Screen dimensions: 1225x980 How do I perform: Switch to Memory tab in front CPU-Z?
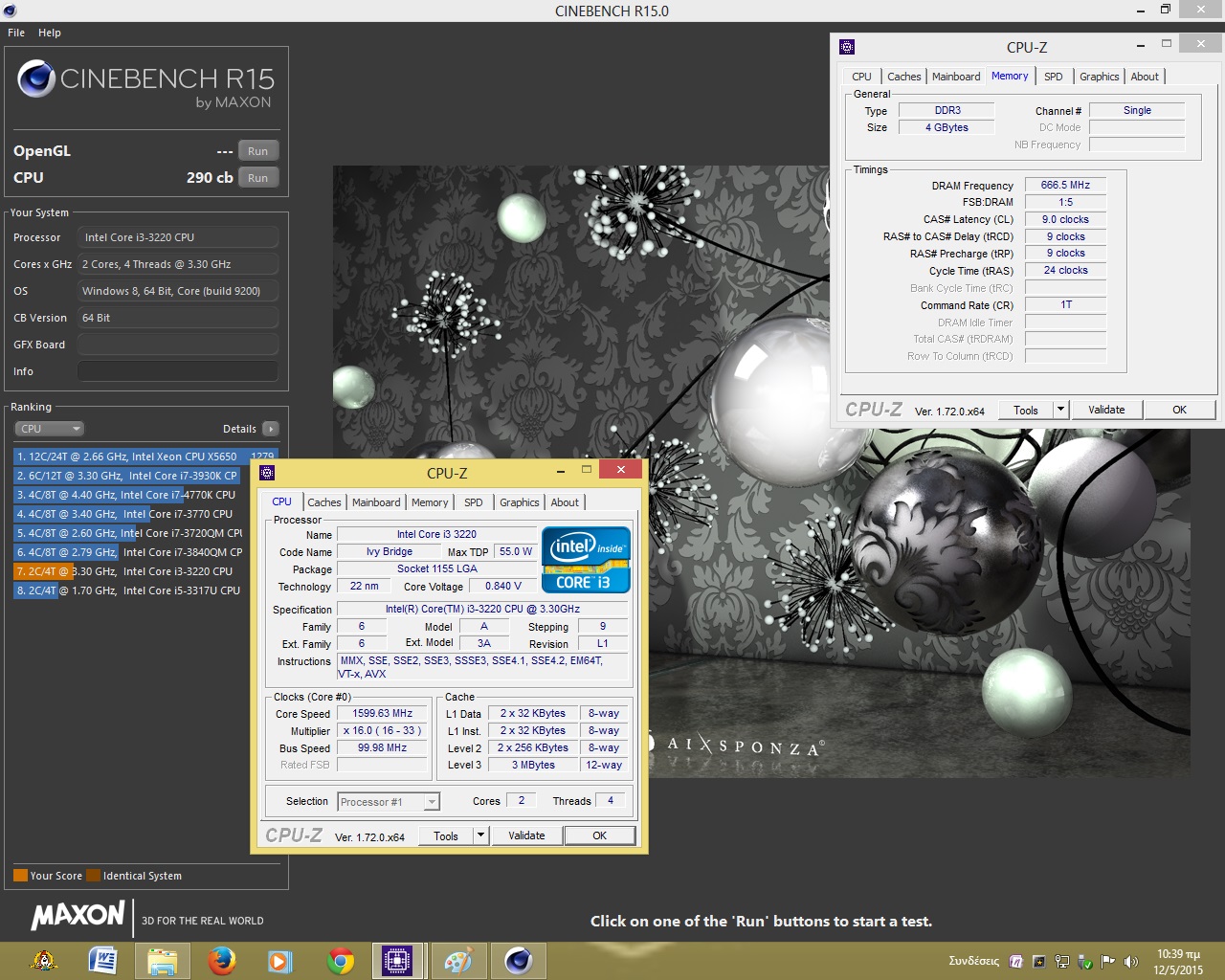coord(430,502)
